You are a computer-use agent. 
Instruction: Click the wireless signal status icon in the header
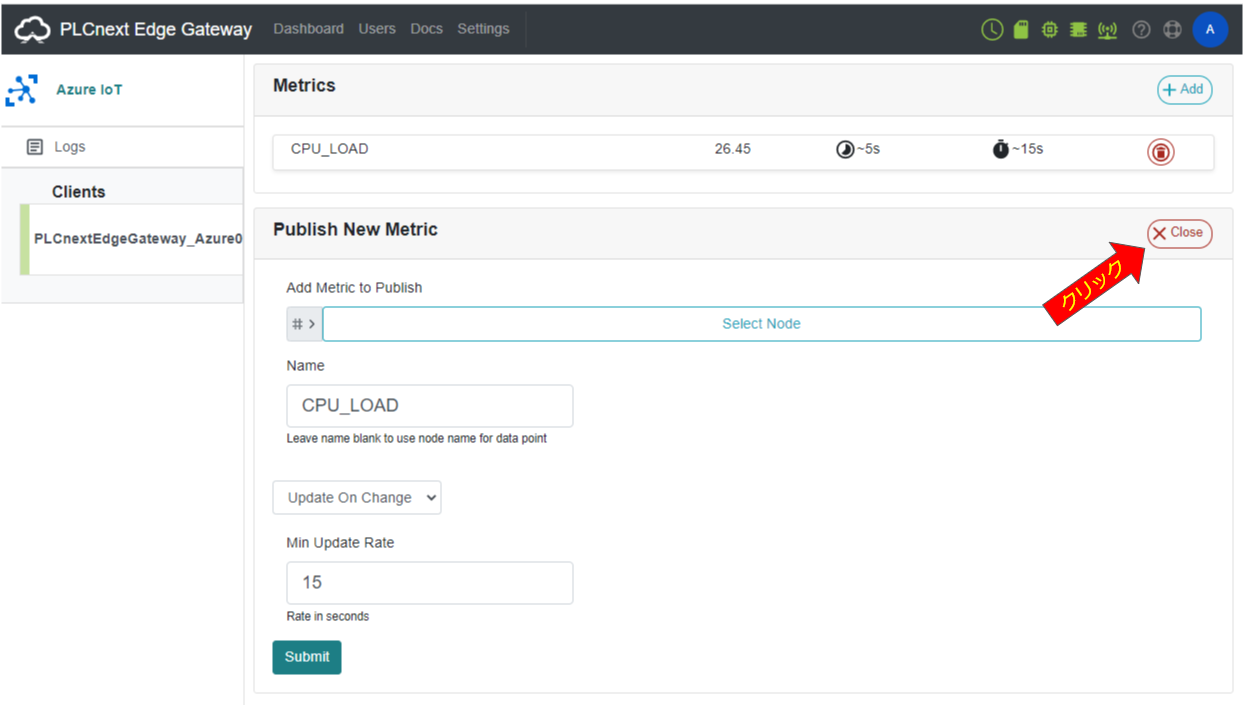[x=1107, y=29]
